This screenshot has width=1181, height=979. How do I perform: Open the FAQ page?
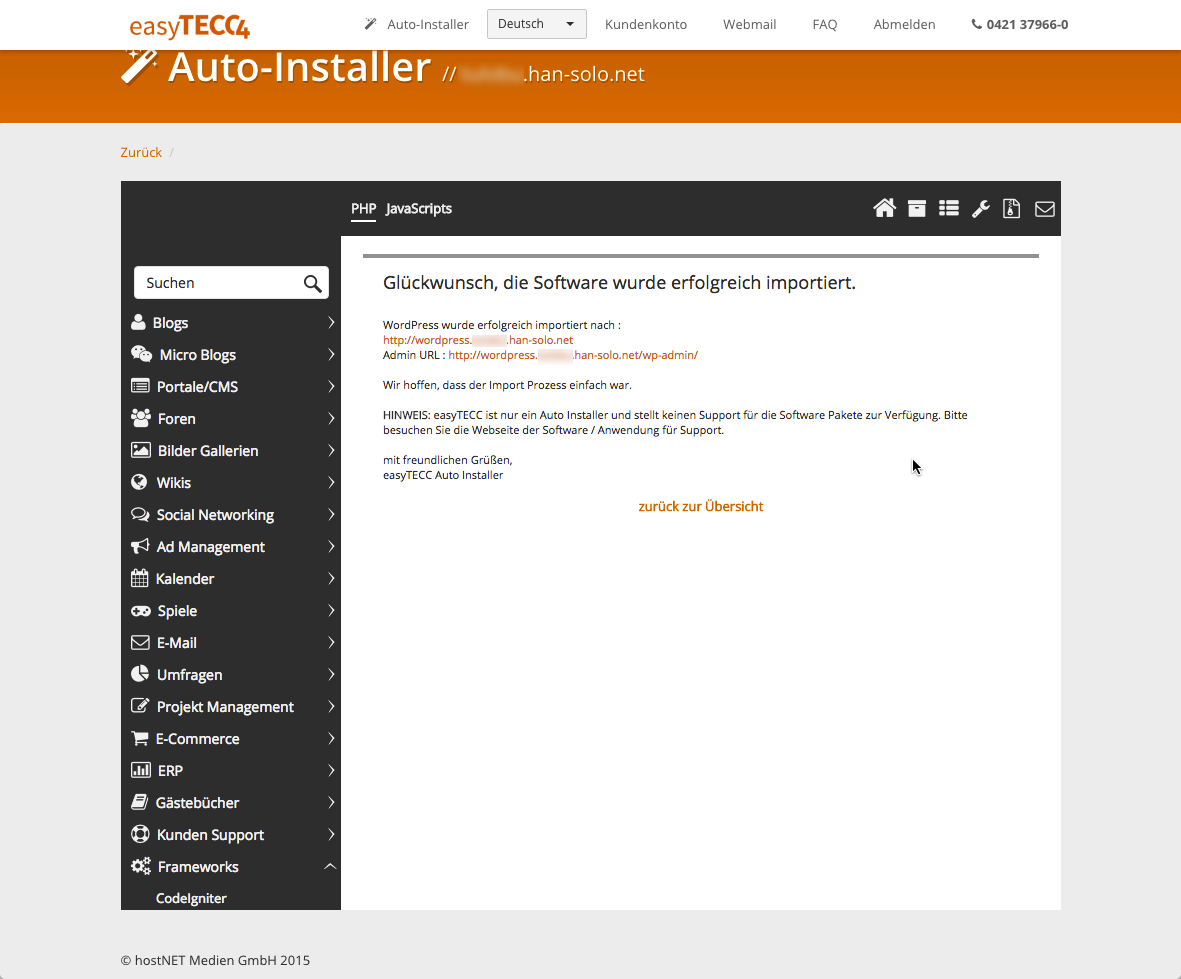[825, 24]
